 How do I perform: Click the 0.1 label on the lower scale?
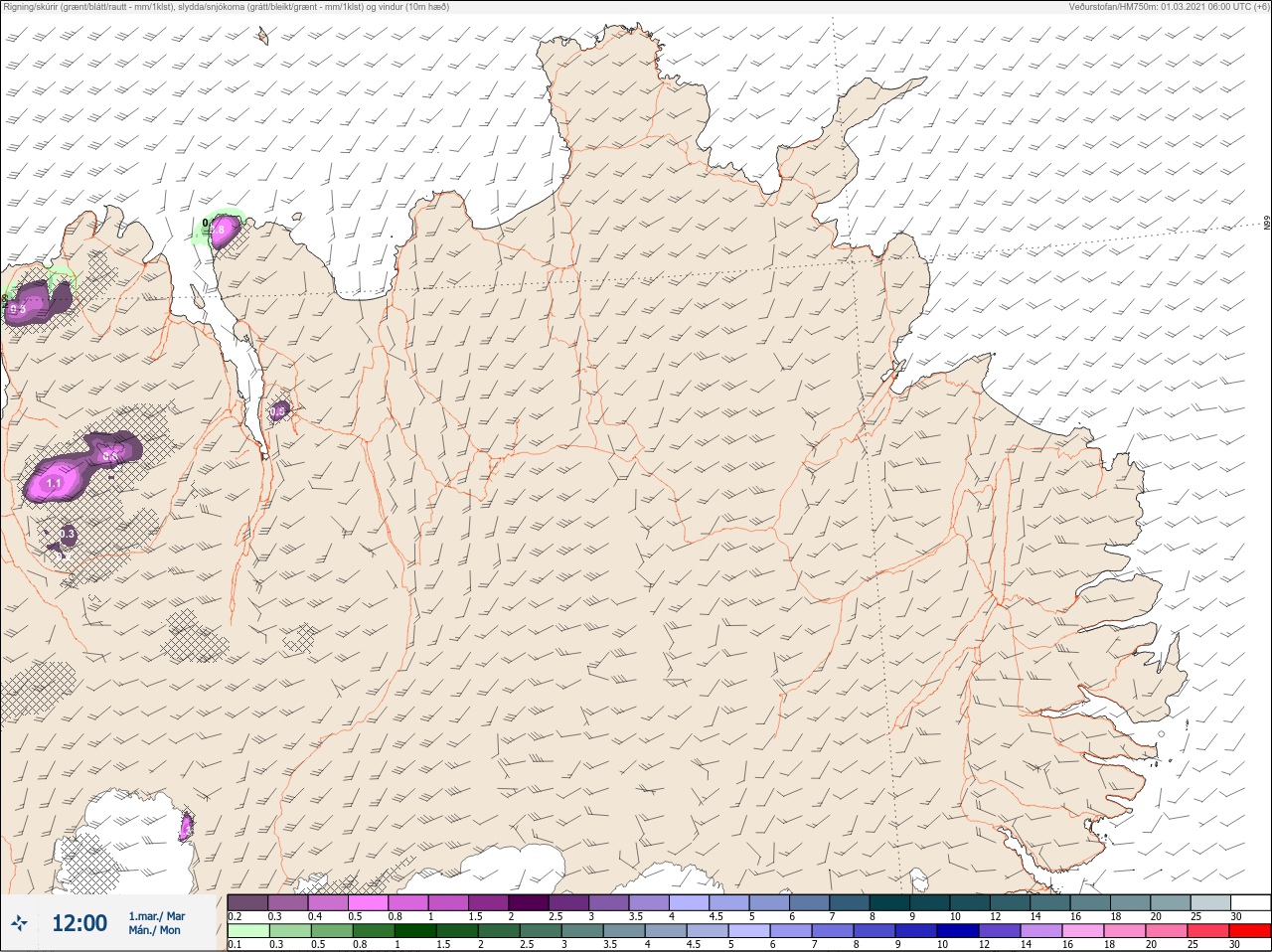click(236, 944)
